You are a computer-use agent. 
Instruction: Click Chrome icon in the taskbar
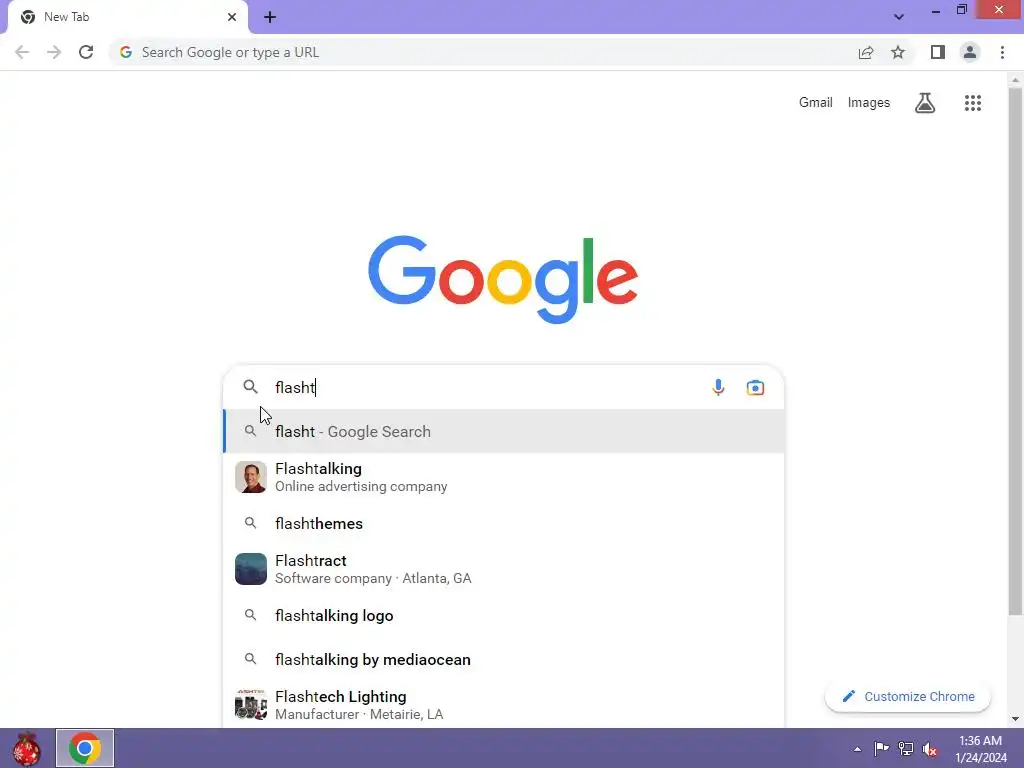85,748
